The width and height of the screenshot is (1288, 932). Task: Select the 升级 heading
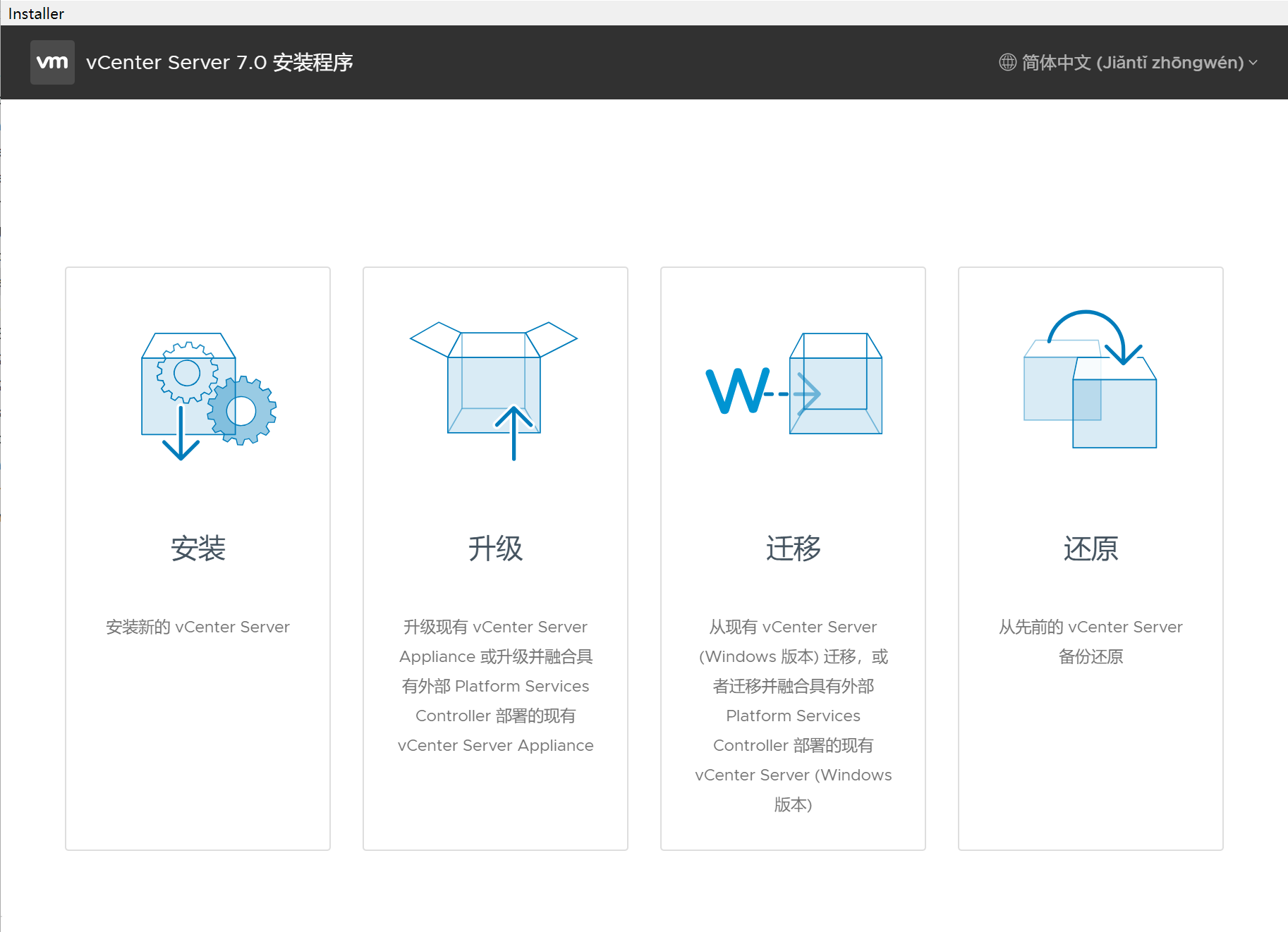click(495, 548)
